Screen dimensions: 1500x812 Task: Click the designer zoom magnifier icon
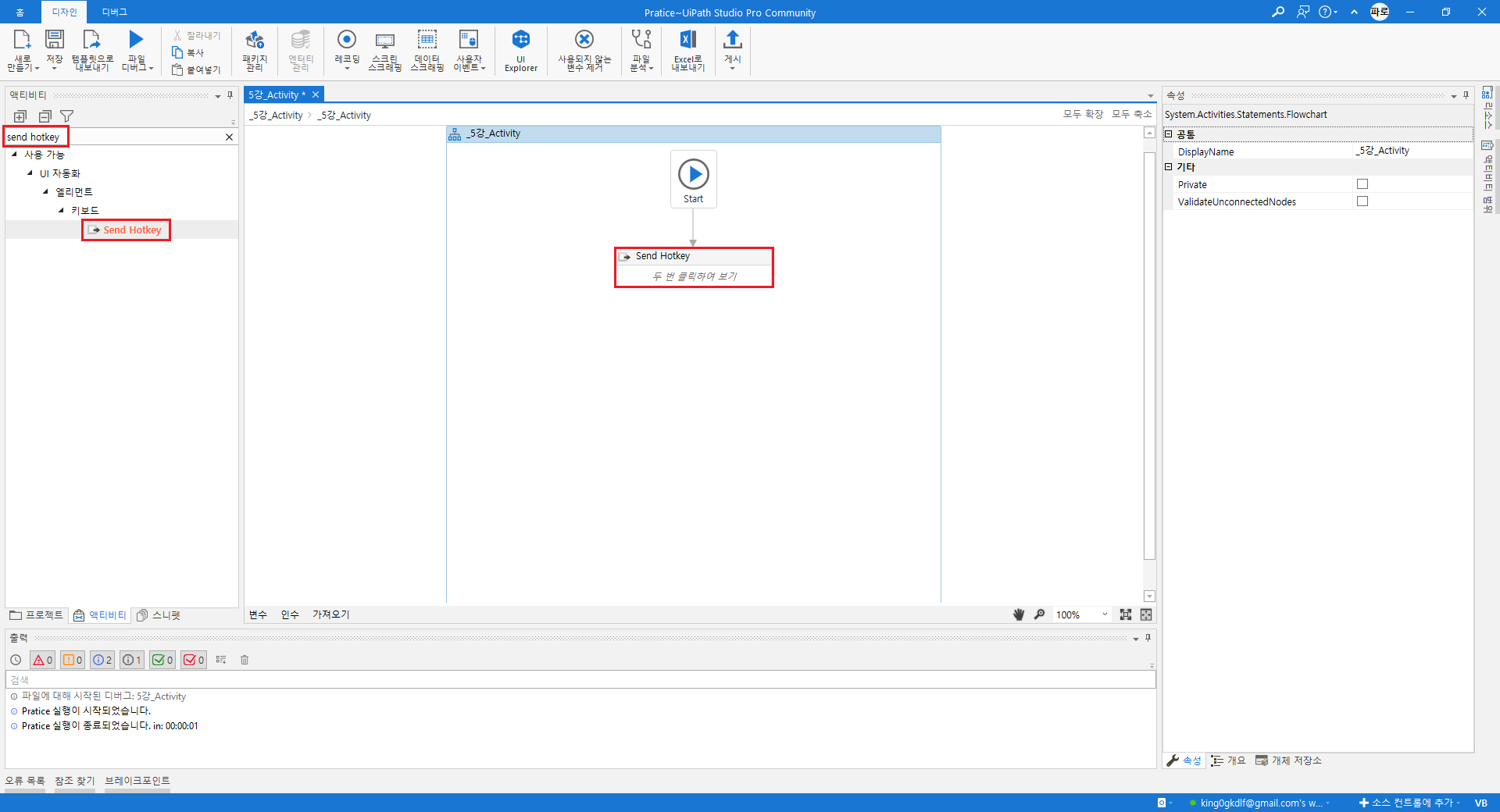(x=1040, y=614)
